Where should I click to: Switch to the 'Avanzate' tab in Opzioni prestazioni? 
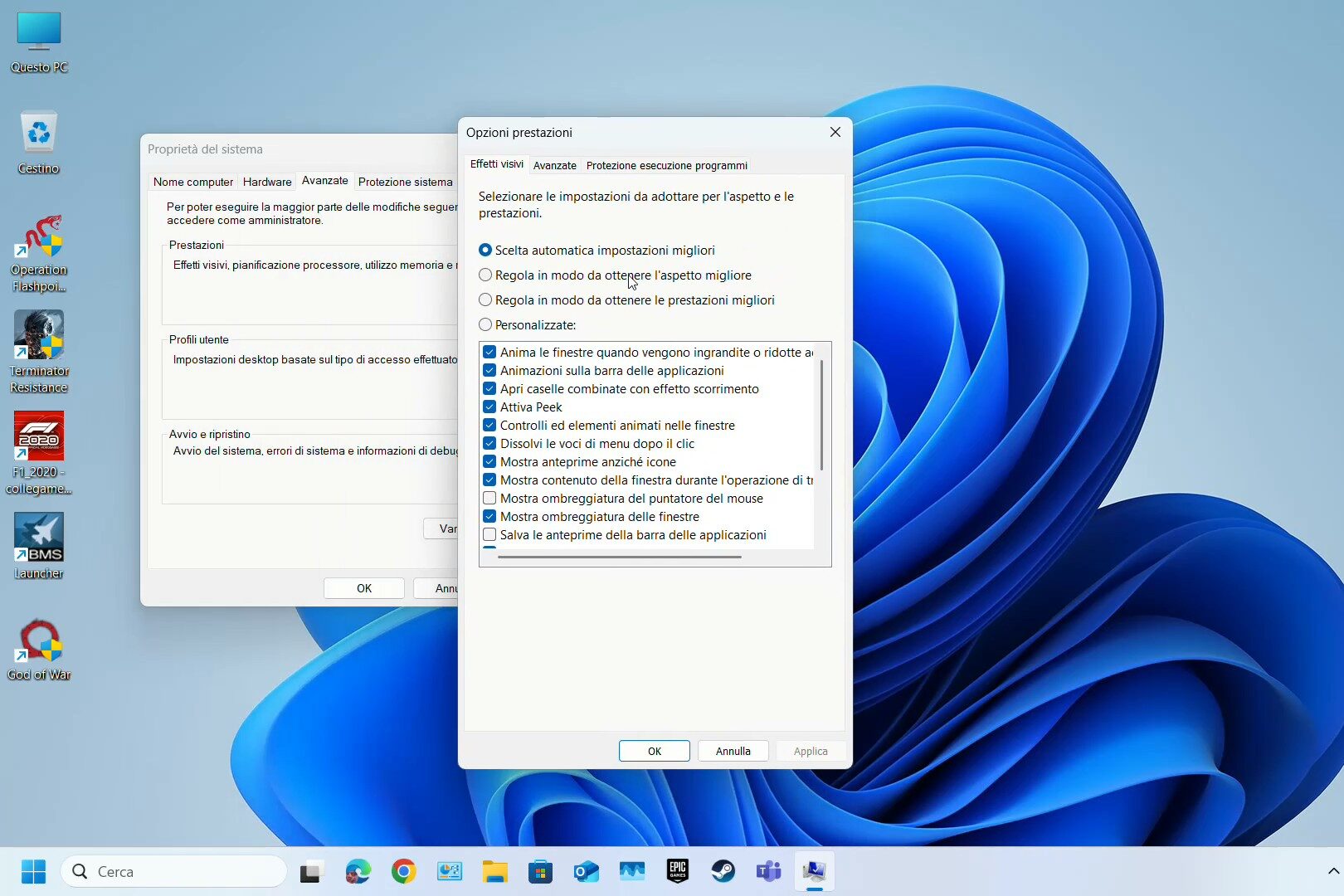point(554,165)
